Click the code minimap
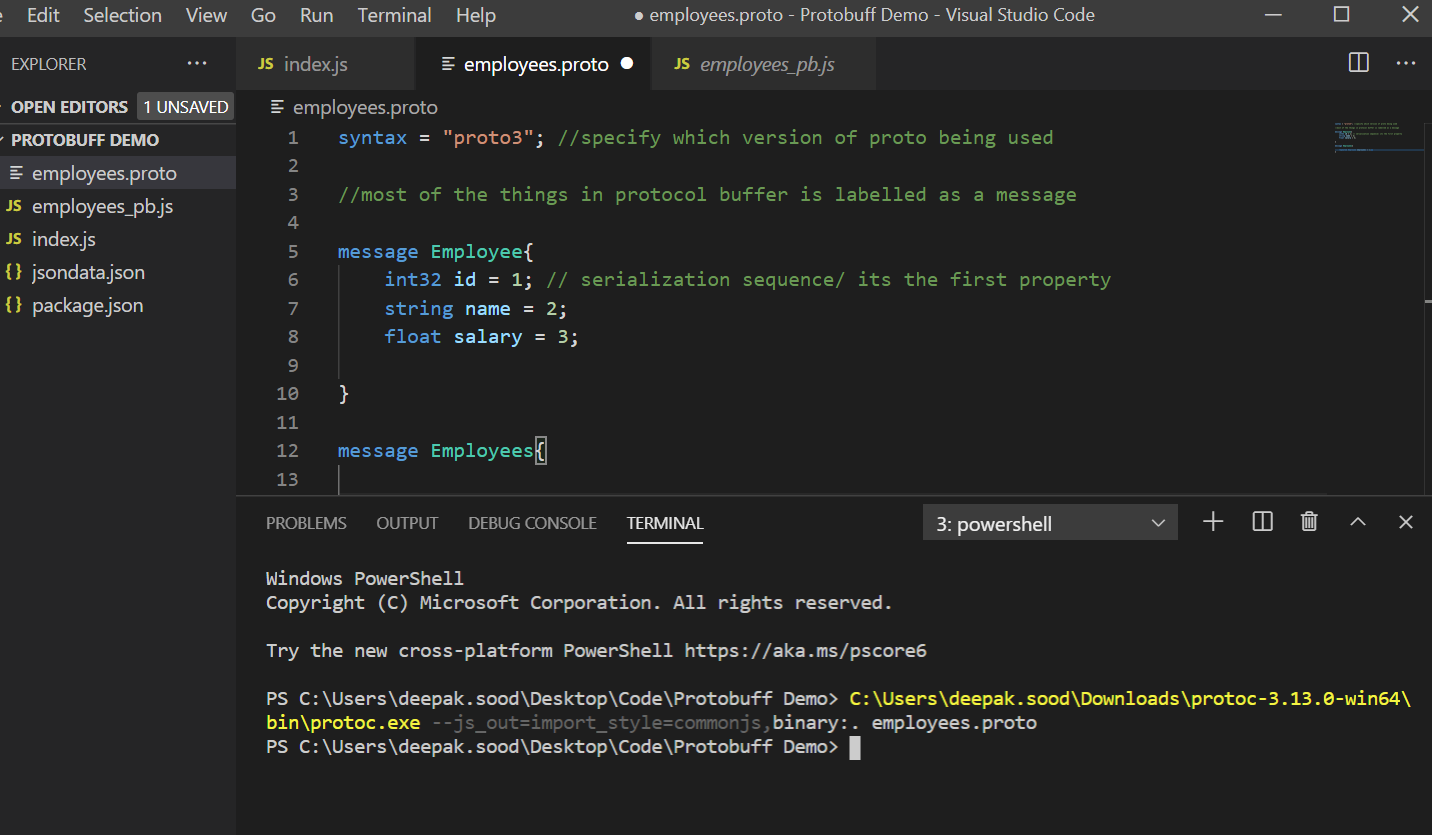This screenshot has height=835, width=1432. click(1378, 136)
